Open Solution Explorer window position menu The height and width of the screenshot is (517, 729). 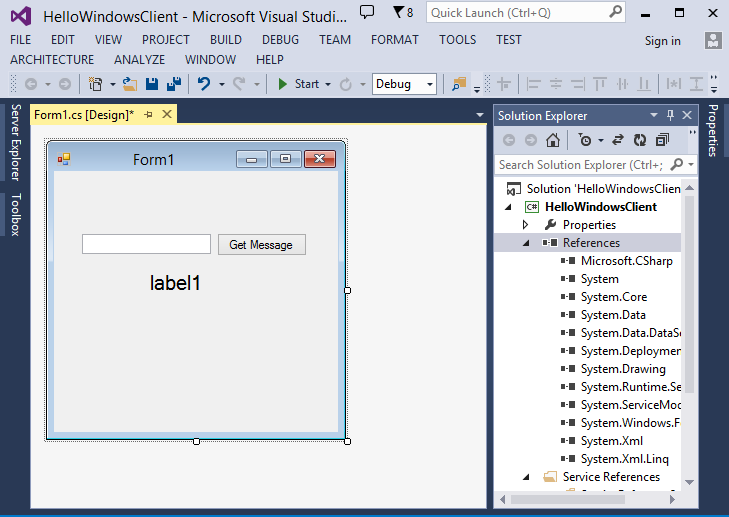click(x=654, y=115)
